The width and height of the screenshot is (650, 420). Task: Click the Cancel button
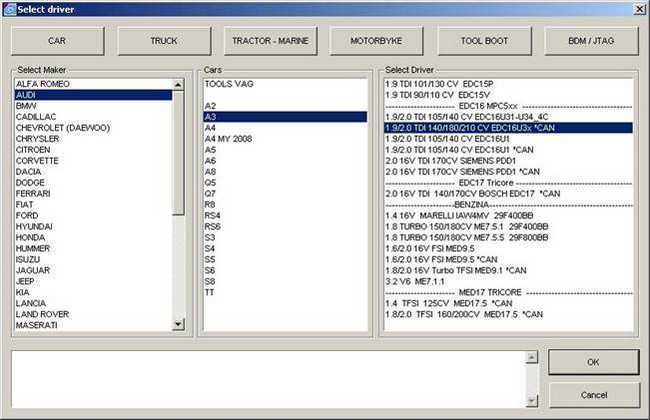(x=593, y=394)
